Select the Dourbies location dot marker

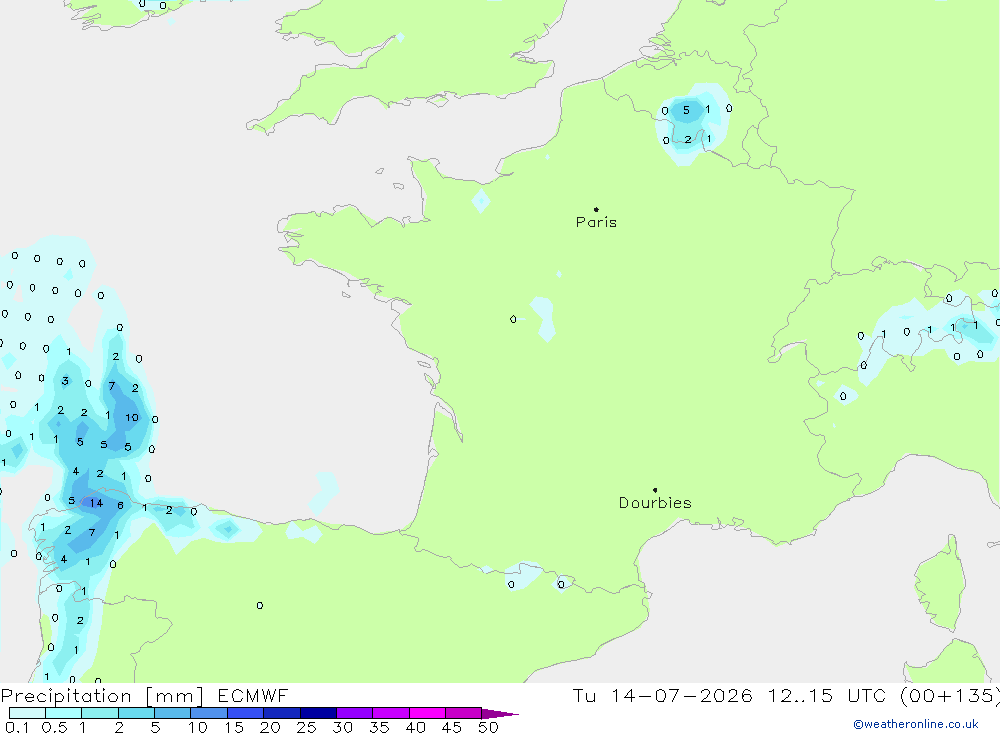(x=655, y=490)
